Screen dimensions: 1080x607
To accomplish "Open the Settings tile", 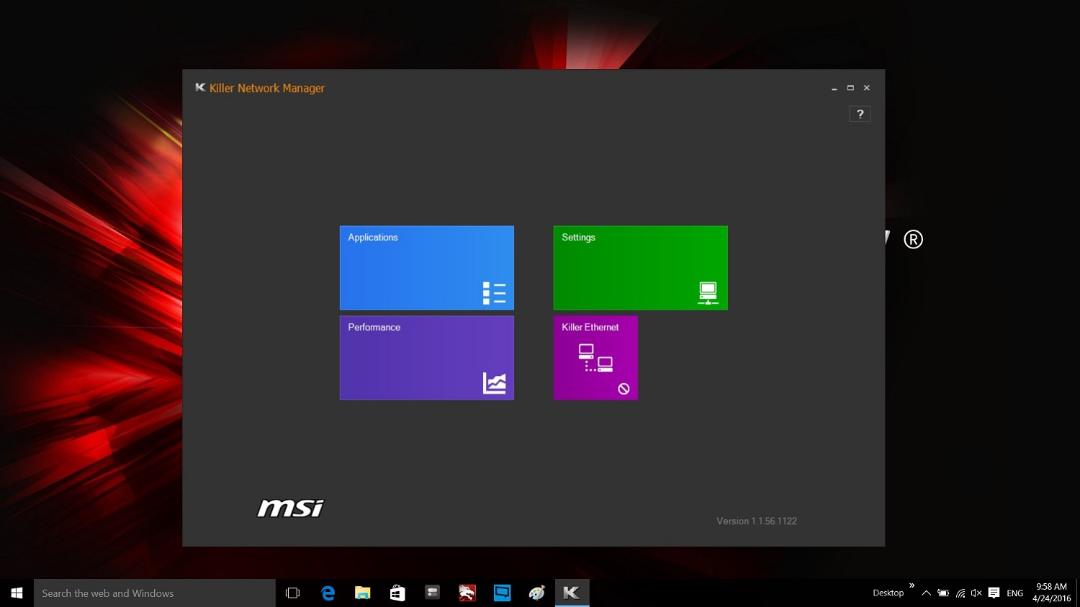I will click(x=640, y=267).
